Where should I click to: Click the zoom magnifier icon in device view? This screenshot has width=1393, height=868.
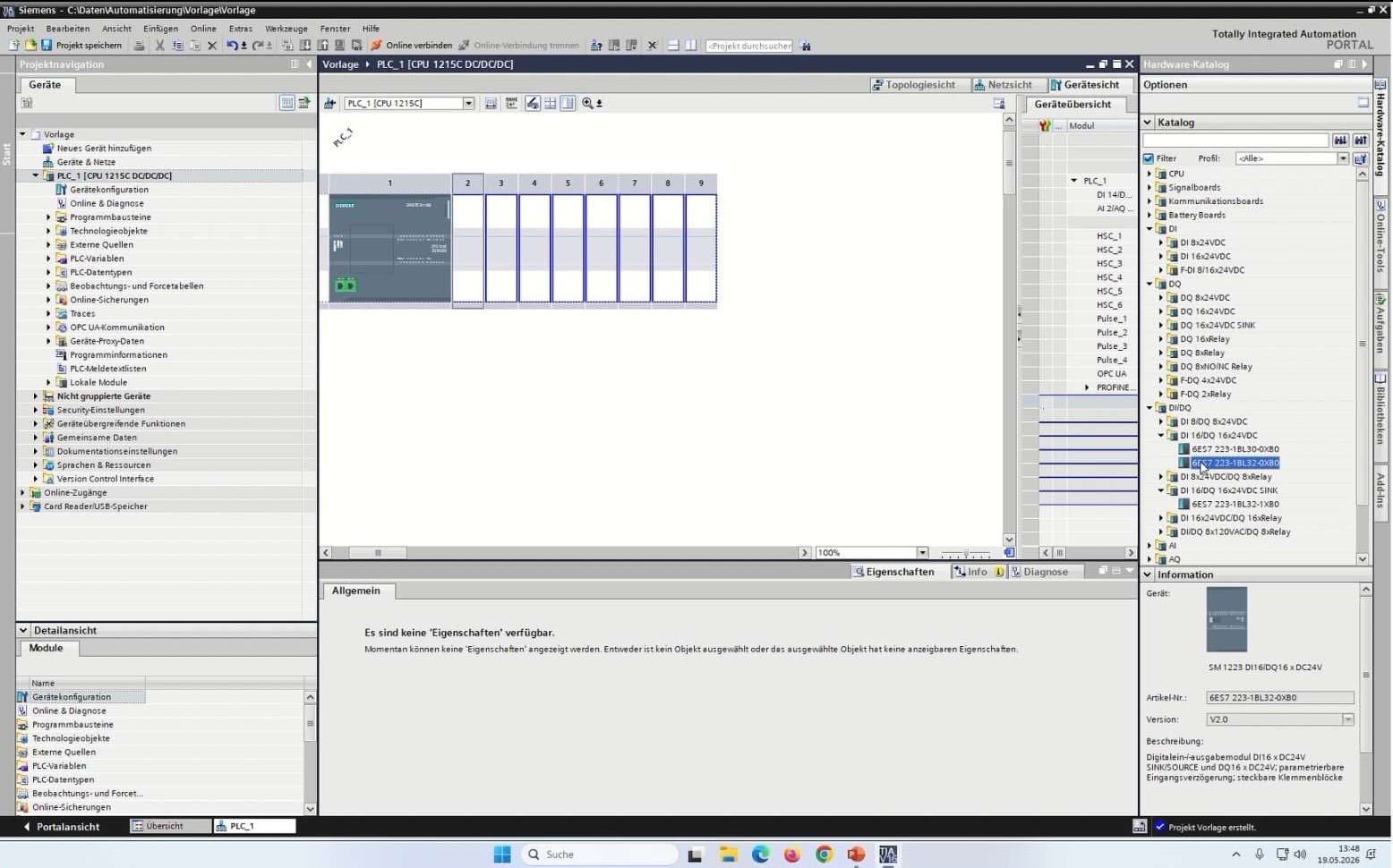(587, 103)
